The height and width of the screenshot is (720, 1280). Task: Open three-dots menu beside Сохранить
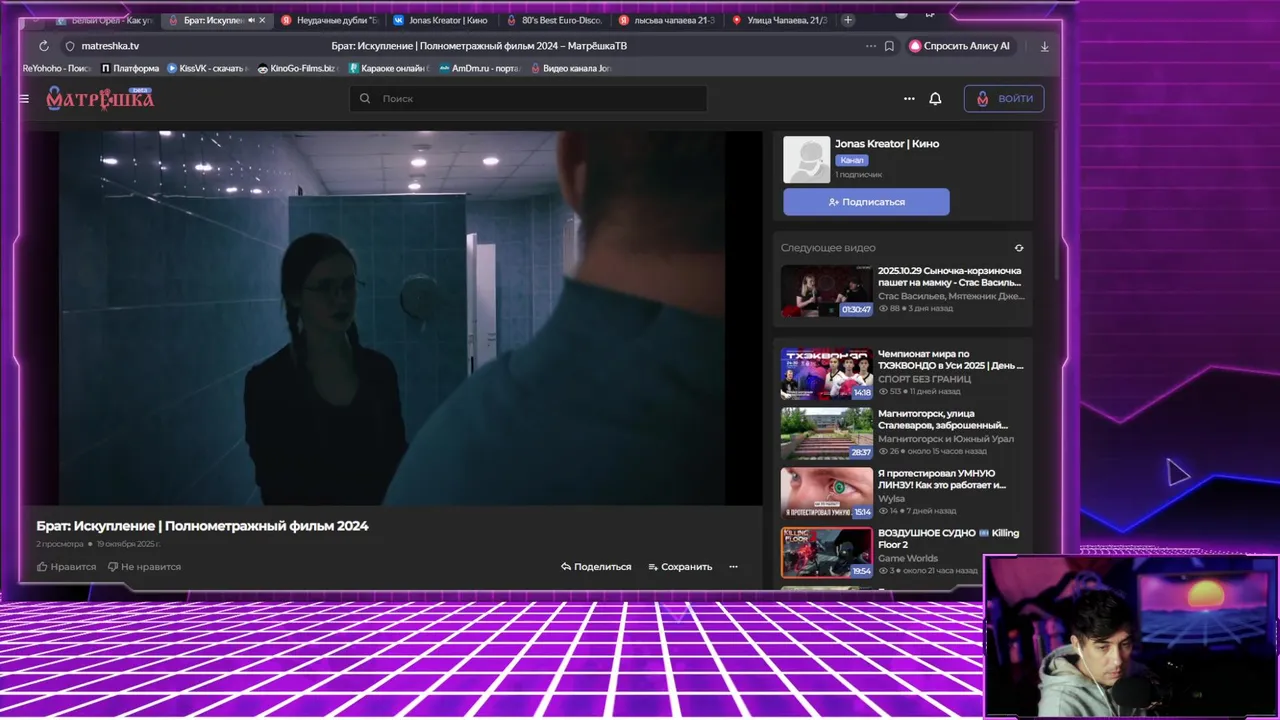pos(733,567)
